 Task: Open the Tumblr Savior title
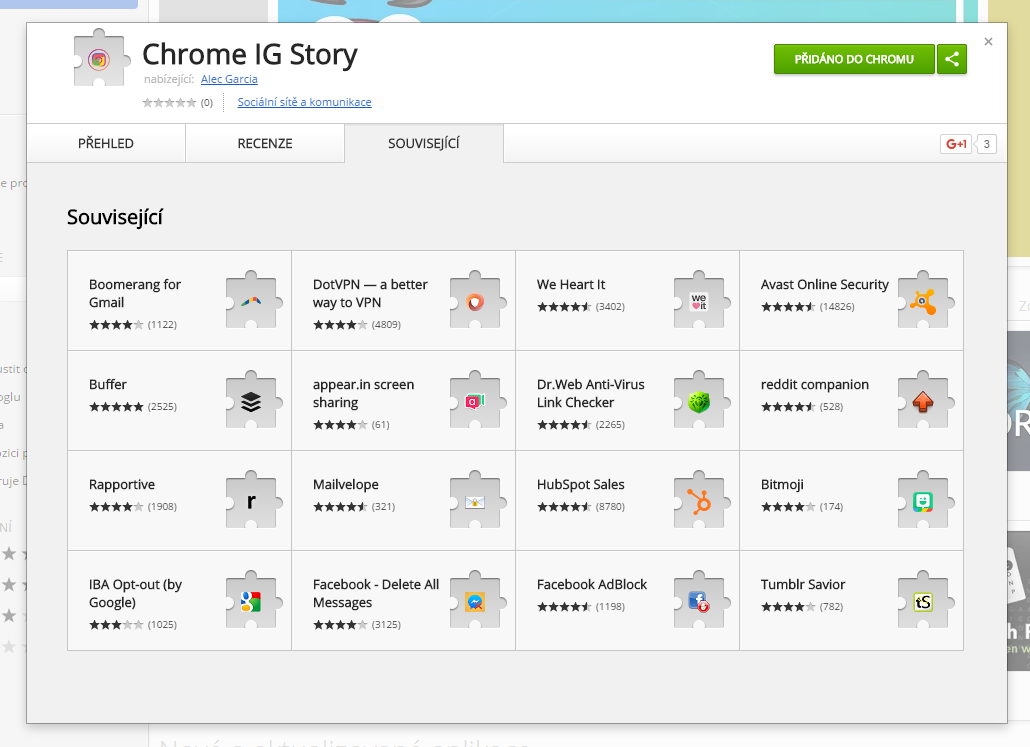click(803, 584)
